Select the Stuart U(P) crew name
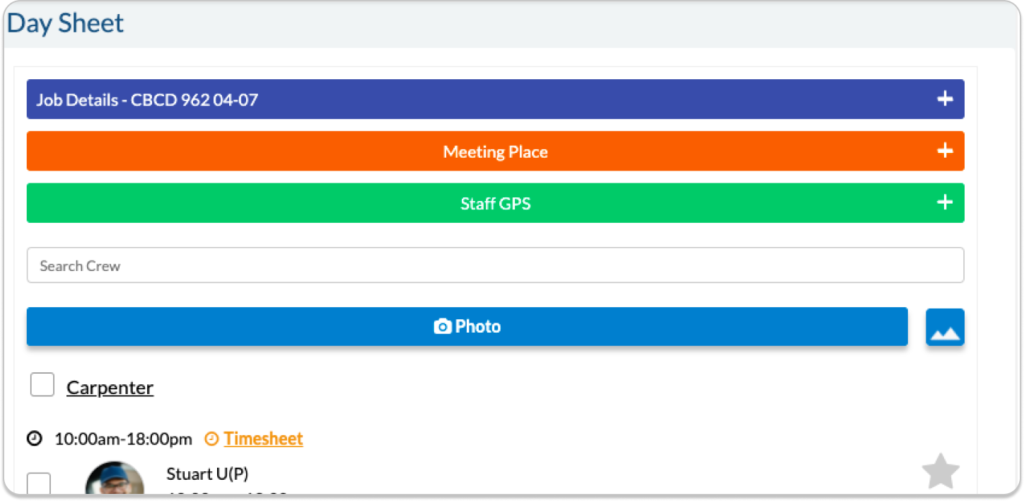The width and height of the screenshot is (1024, 501). 207,473
